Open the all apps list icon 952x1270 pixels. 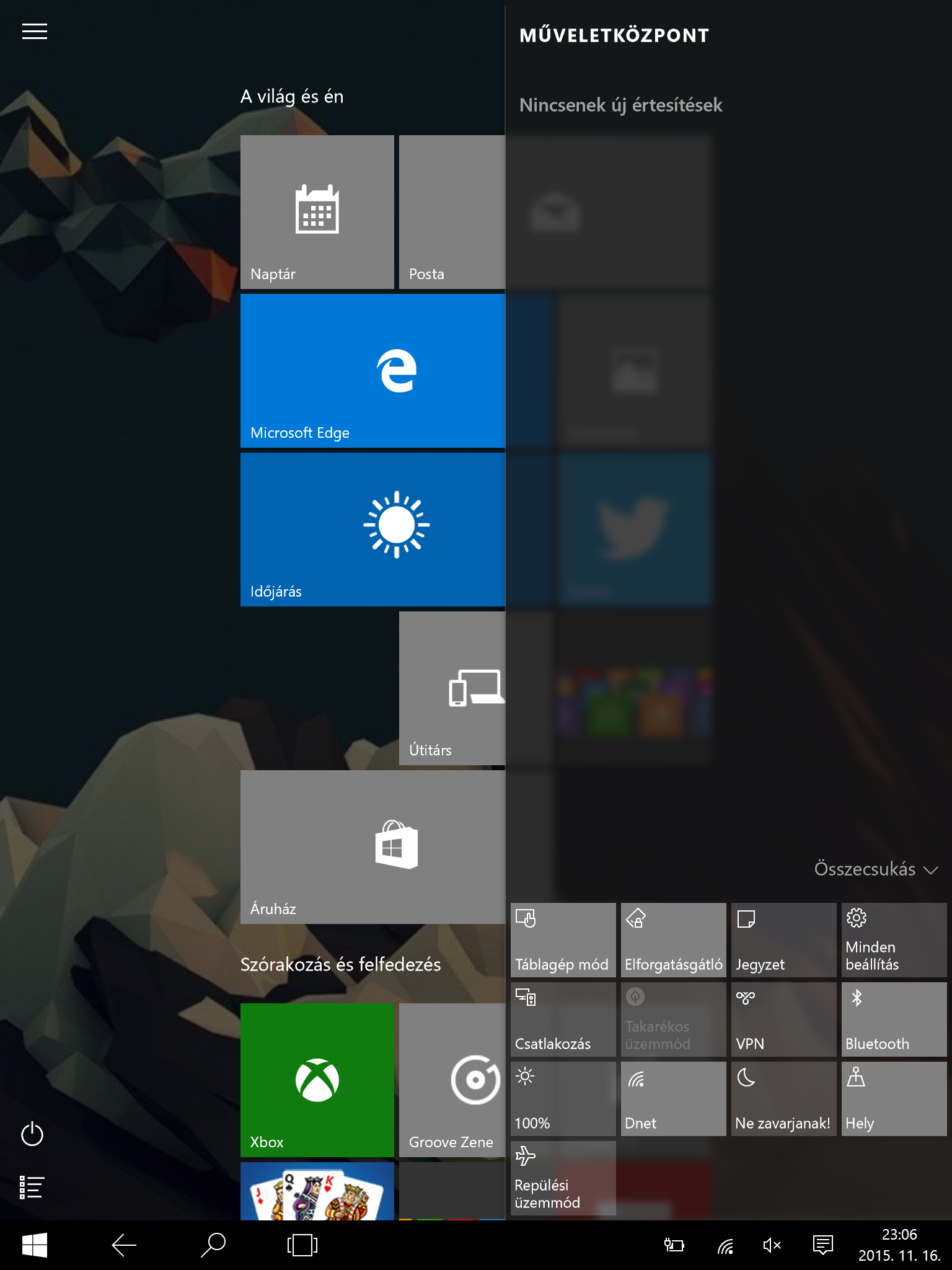pyautogui.click(x=32, y=1187)
